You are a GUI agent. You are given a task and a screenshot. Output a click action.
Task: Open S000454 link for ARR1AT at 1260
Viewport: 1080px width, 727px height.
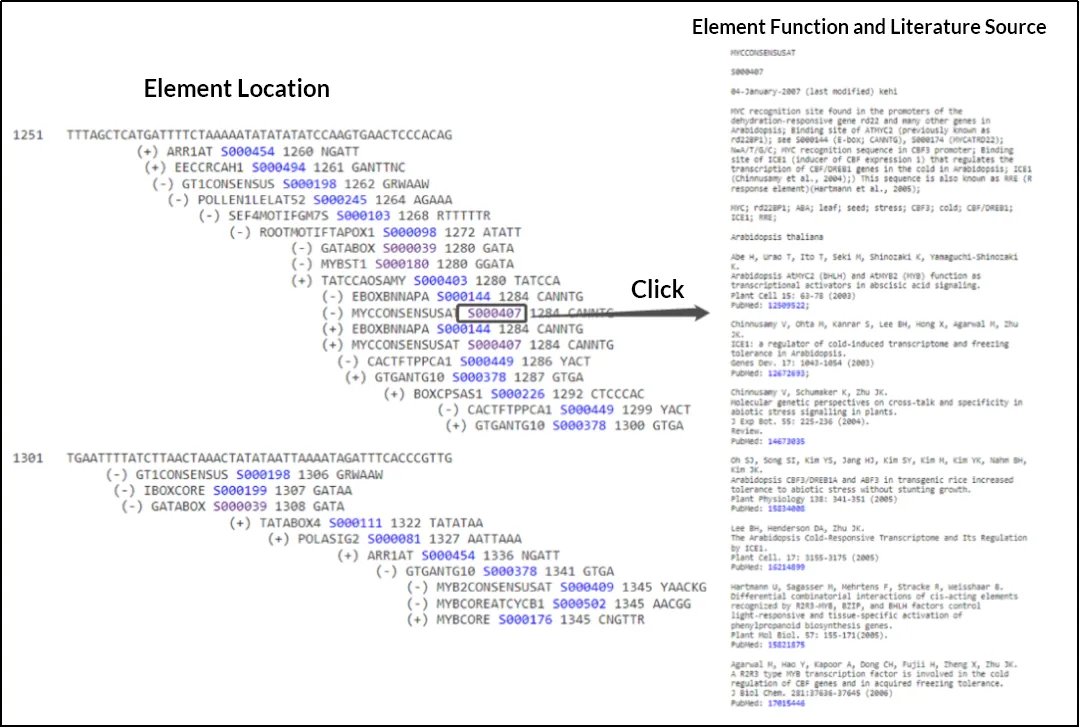pyautogui.click(x=247, y=152)
